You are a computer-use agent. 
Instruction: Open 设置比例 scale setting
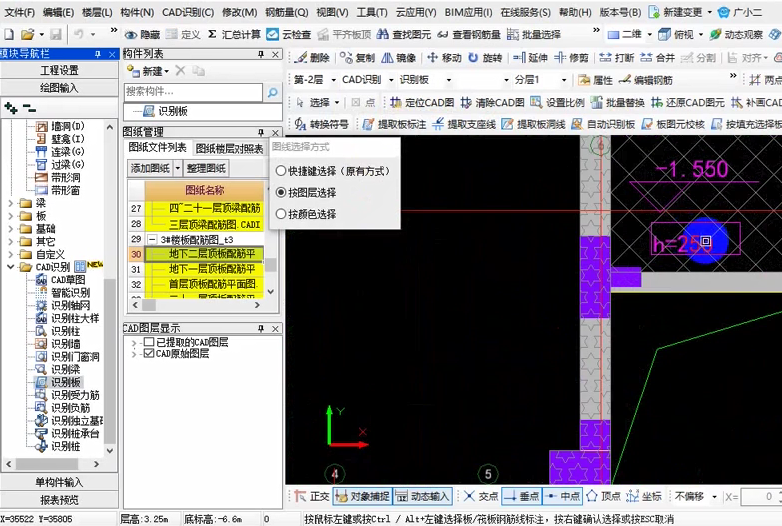(557, 103)
